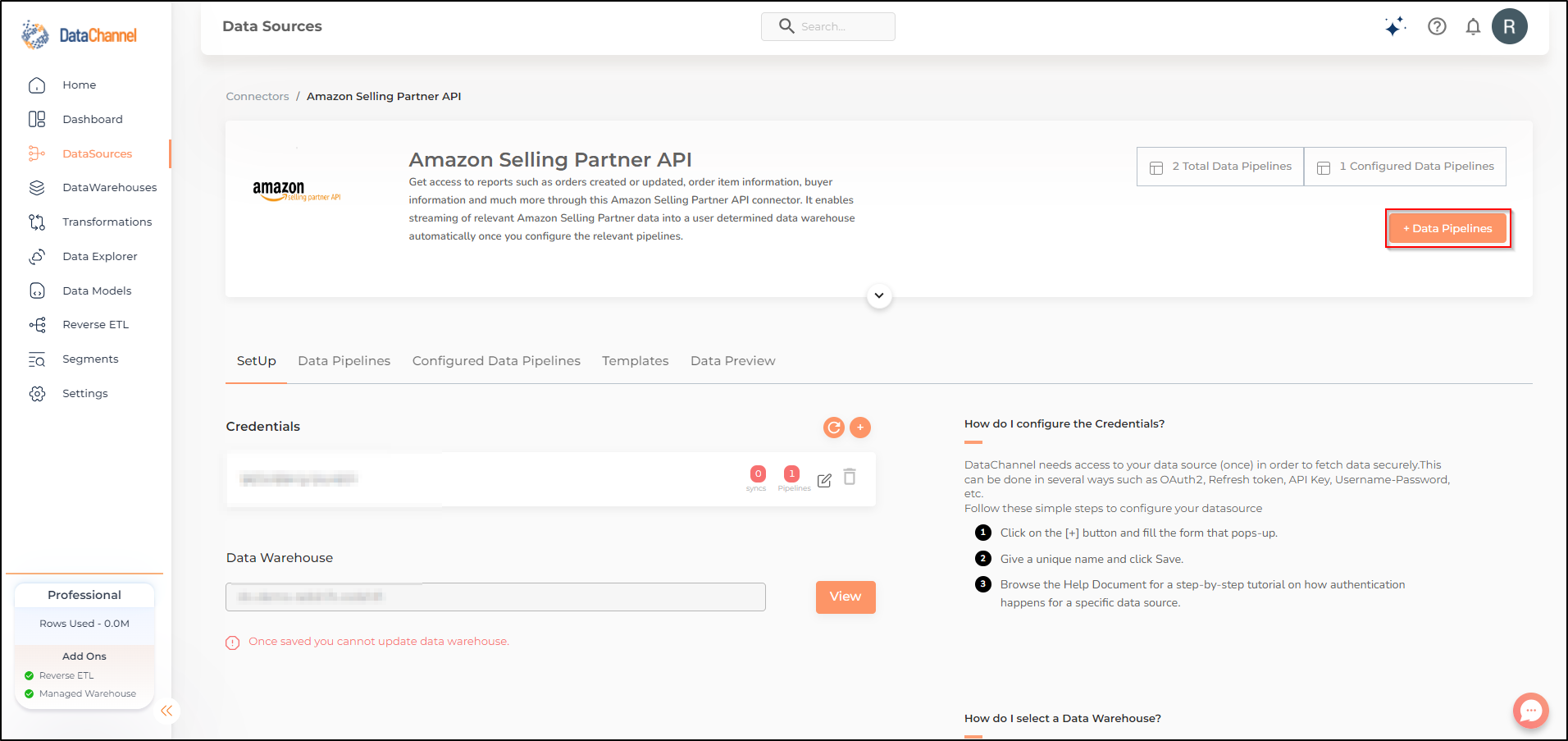Open Transformations in the sidebar

(x=107, y=222)
